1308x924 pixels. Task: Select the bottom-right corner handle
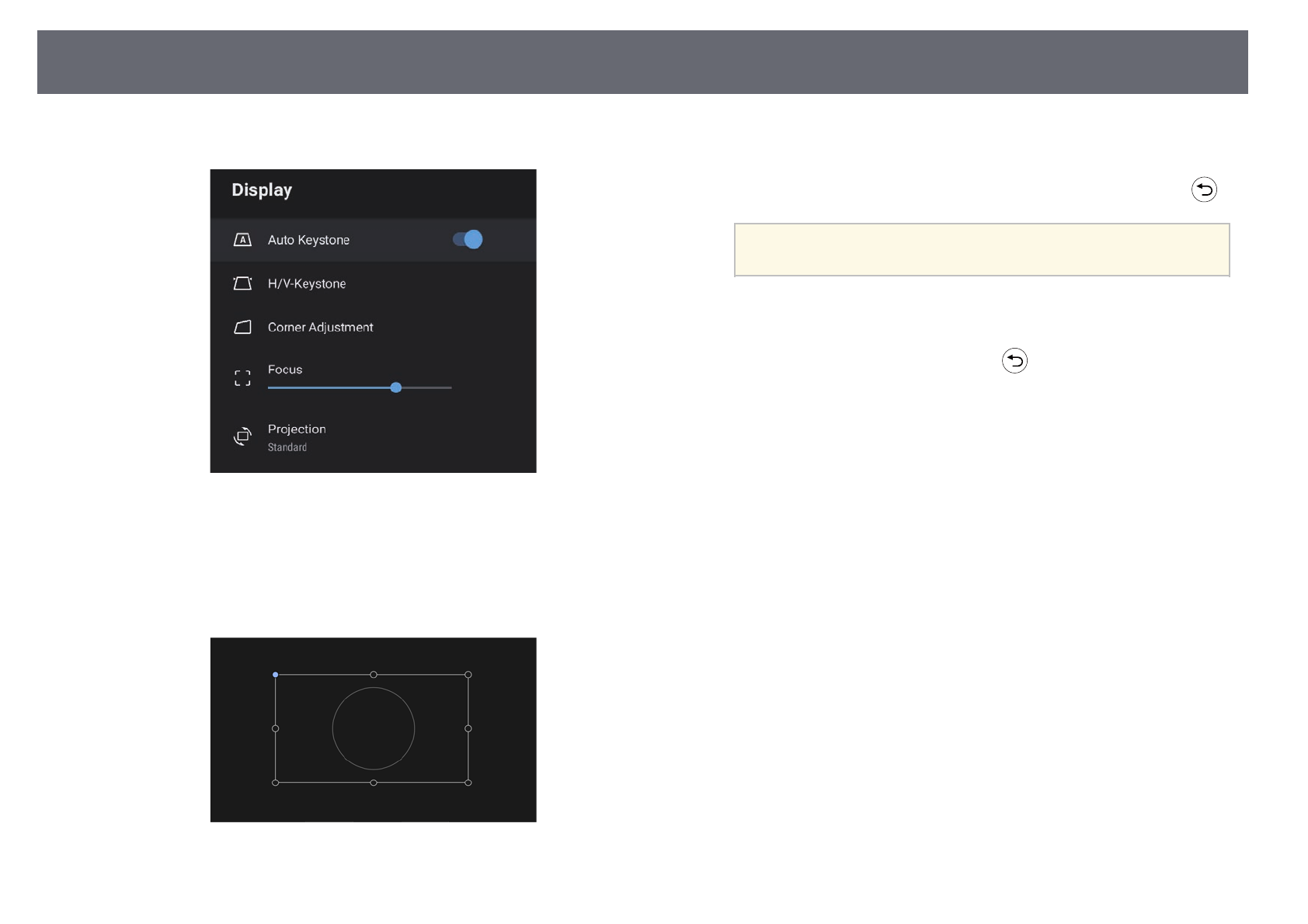click(468, 783)
